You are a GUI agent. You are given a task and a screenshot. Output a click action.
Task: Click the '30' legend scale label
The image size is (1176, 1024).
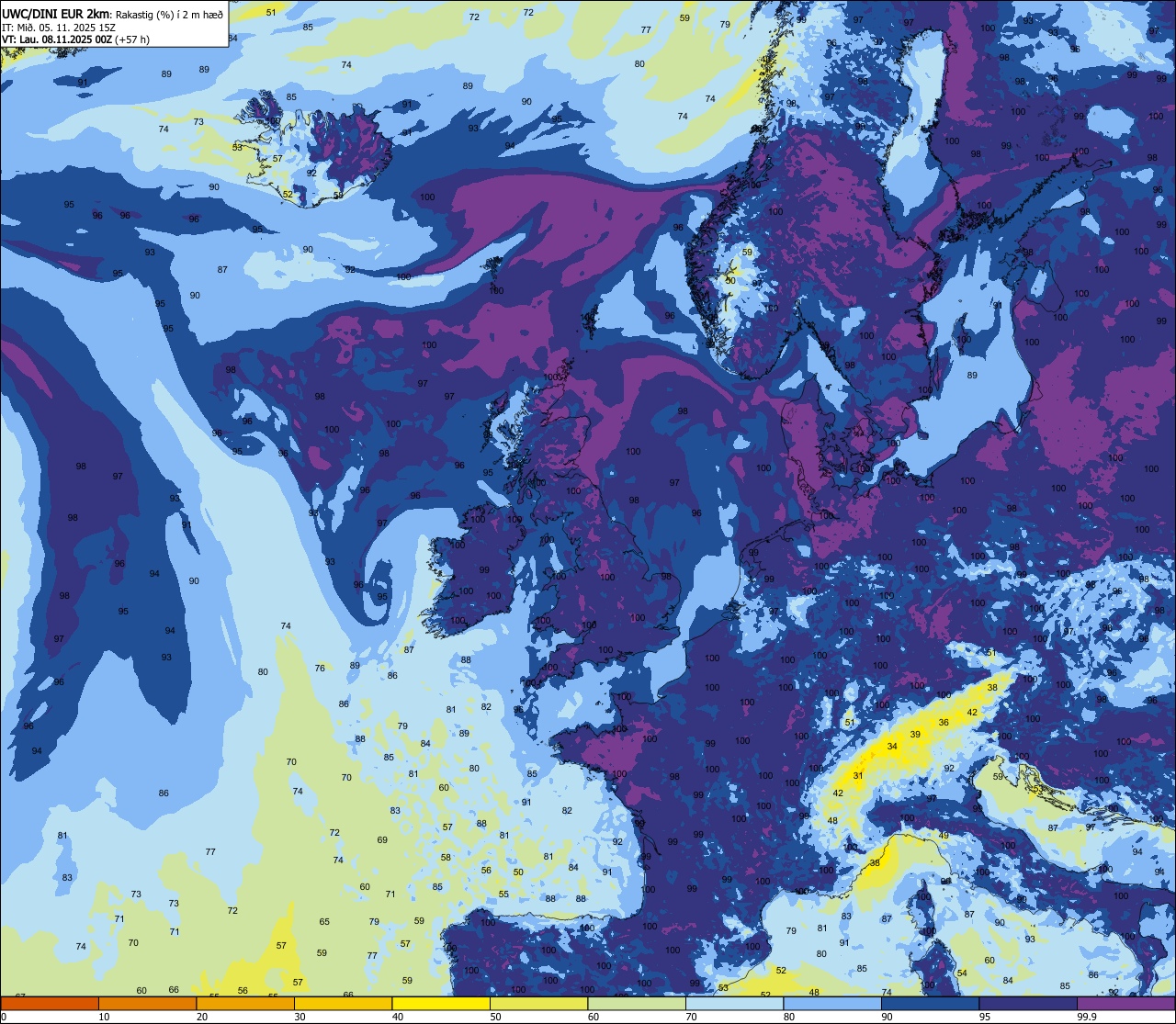point(300,1016)
